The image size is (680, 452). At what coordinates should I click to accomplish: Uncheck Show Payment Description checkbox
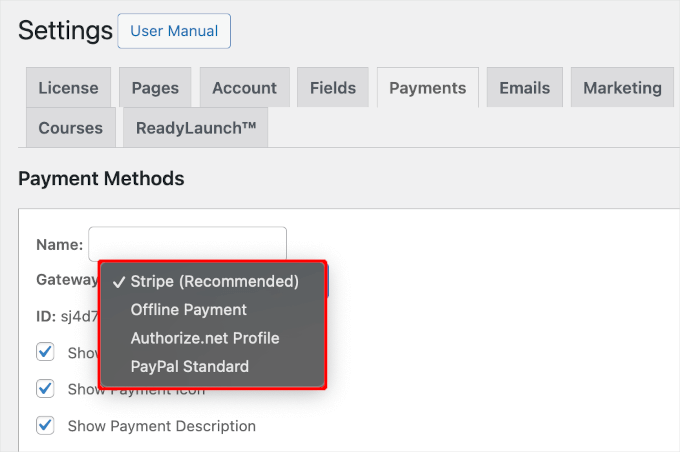click(x=45, y=426)
